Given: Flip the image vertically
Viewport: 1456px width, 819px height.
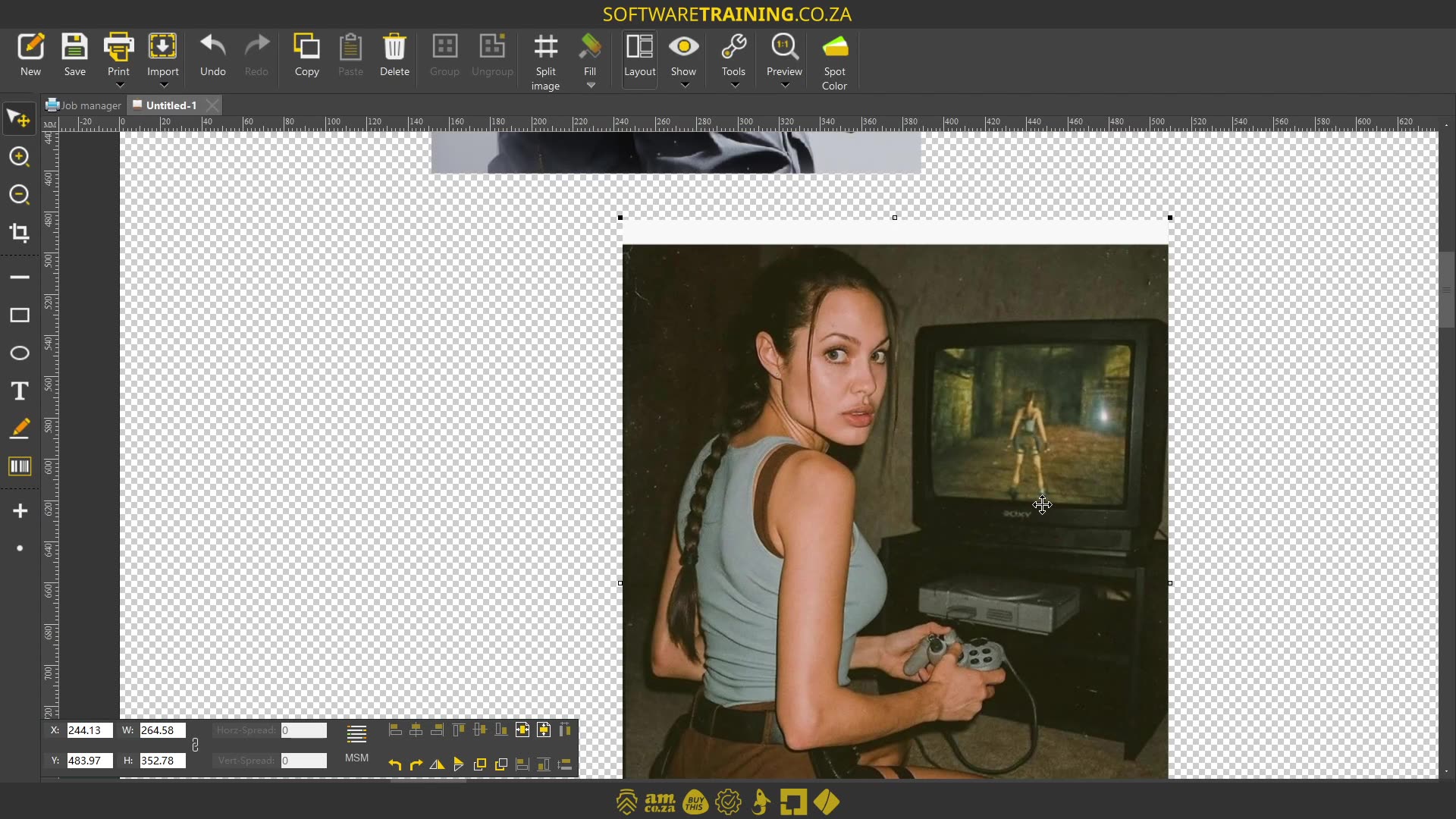Looking at the screenshot, I should click(x=459, y=764).
